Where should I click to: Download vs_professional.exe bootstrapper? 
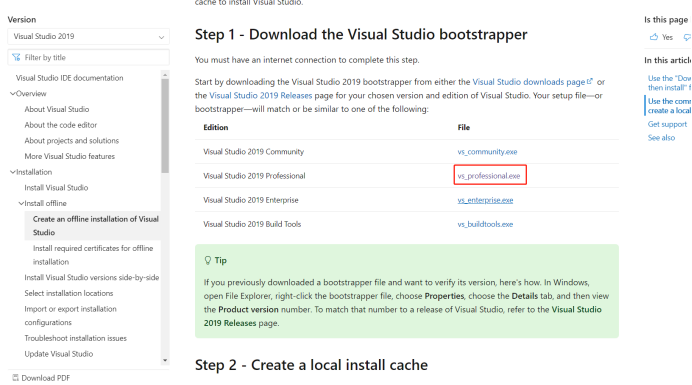(489, 176)
